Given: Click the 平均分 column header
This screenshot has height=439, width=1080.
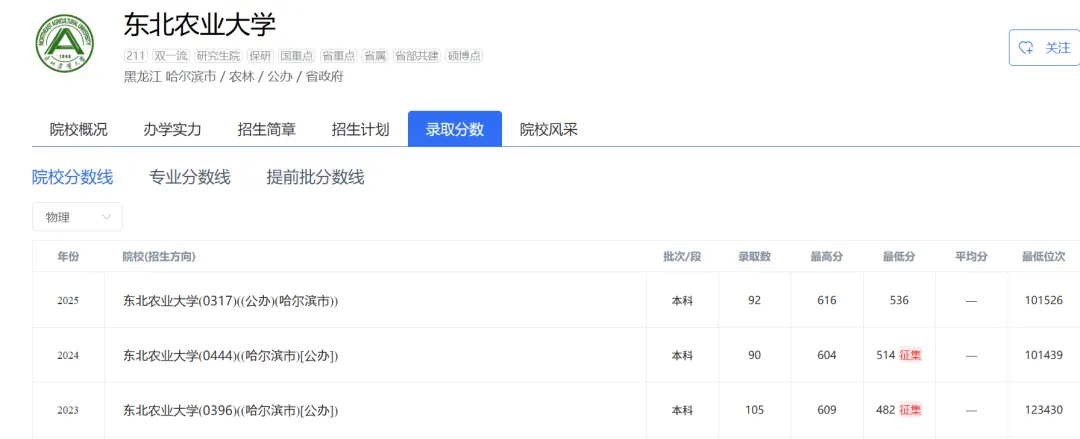Looking at the screenshot, I should [971, 256].
